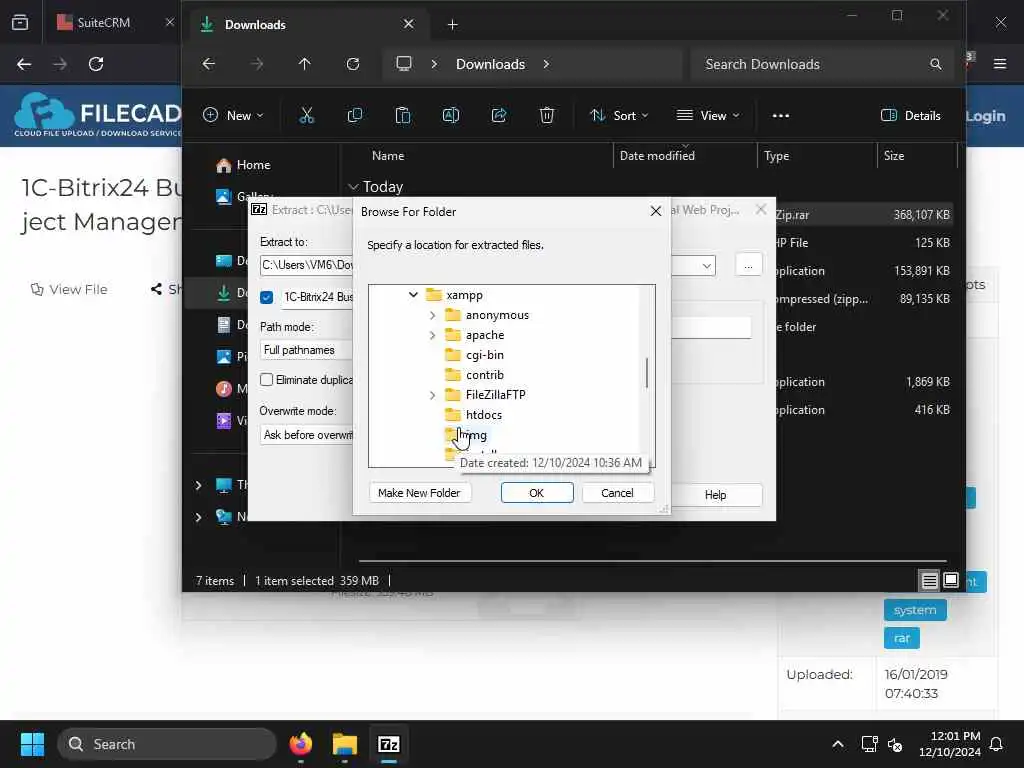
Task: Click the Rename icon in Explorer toolbar
Action: coord(451,116)
